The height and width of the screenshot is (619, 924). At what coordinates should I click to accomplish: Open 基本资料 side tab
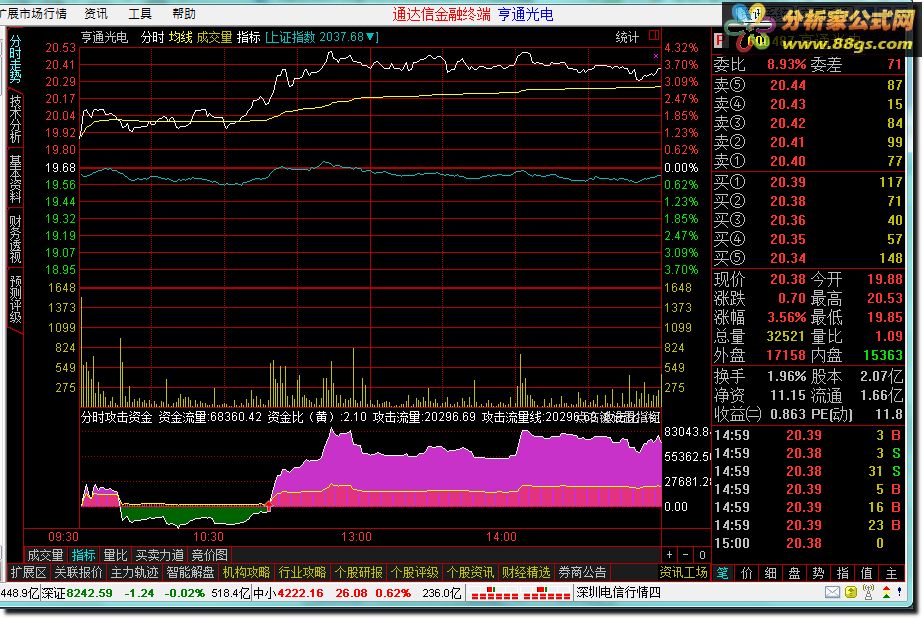click(15, 179)
